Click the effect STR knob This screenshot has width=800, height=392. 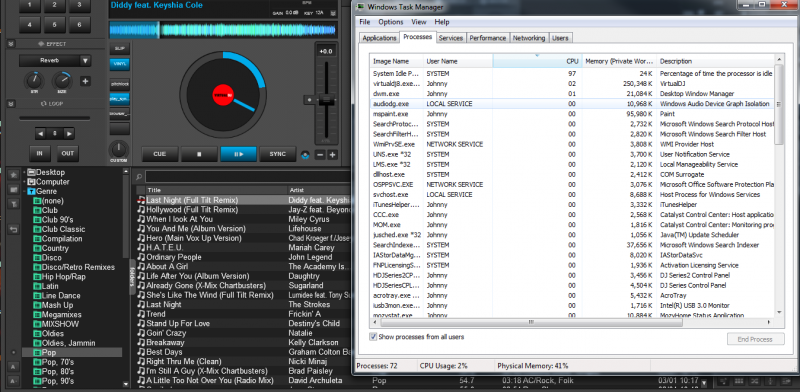pos(34,81)
